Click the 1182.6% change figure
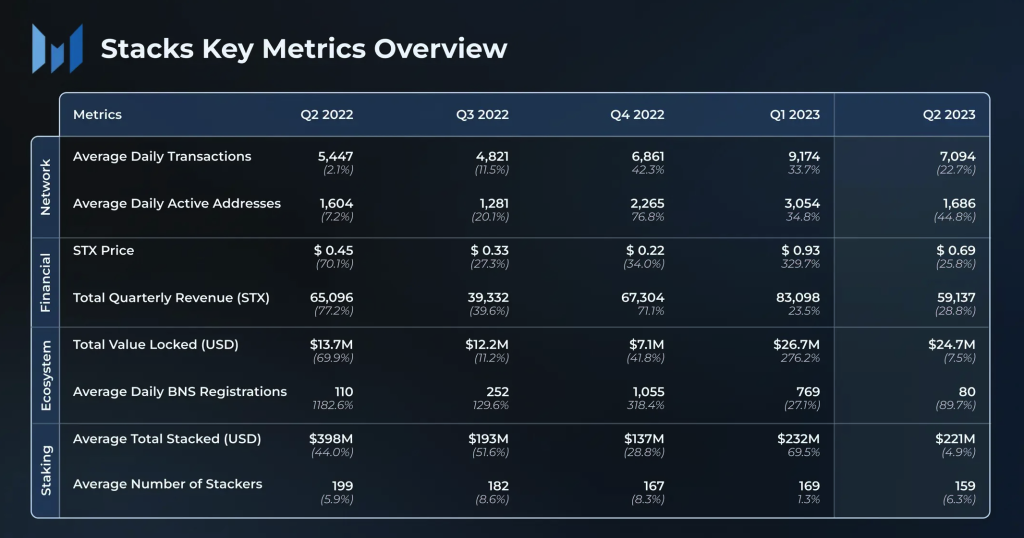The image size is (1024, 538). [x=332, y=405]
